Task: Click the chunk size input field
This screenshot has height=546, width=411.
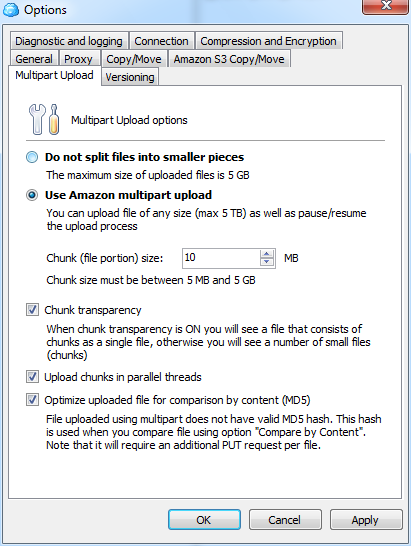Action: click(x=221, y=258)
